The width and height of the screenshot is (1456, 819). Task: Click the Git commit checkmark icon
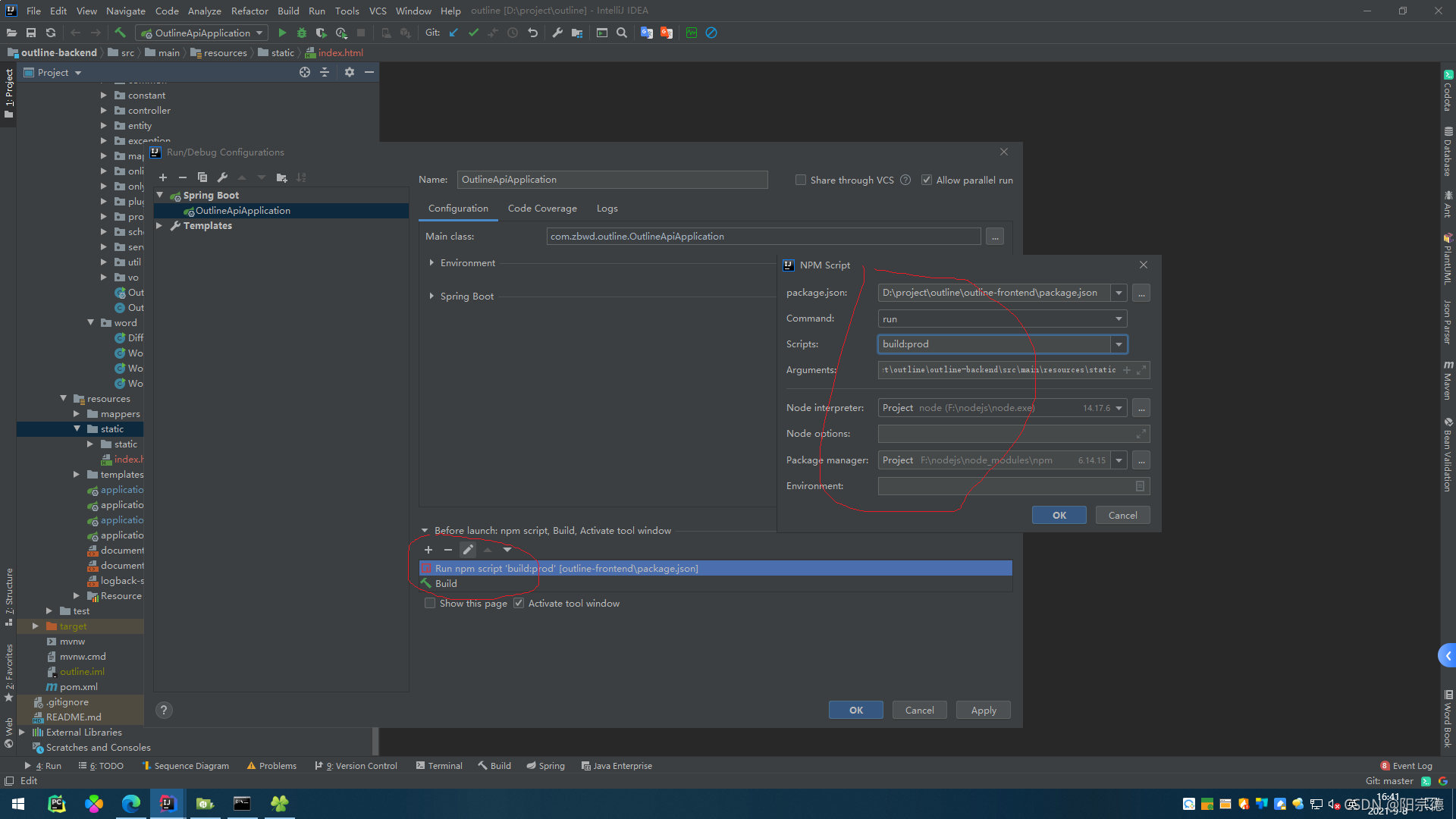pos(473,33)
